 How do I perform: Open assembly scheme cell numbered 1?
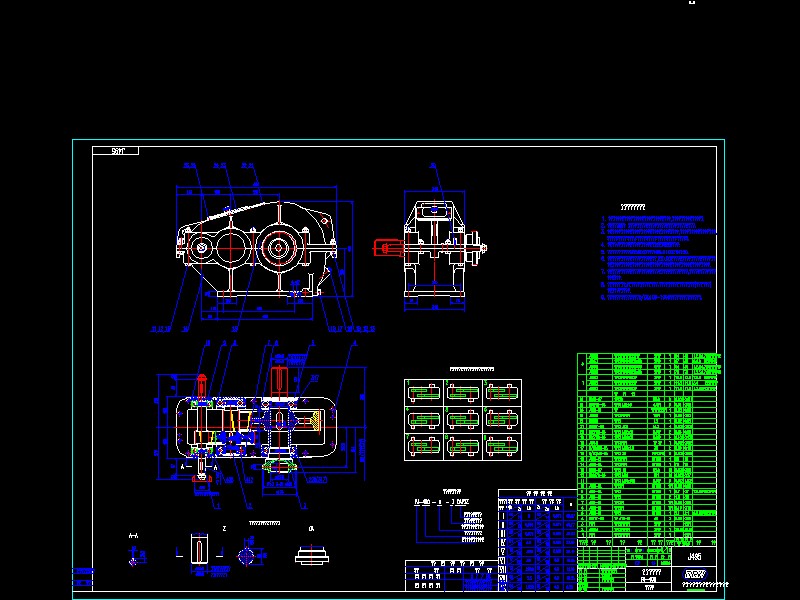pos(423,392)
